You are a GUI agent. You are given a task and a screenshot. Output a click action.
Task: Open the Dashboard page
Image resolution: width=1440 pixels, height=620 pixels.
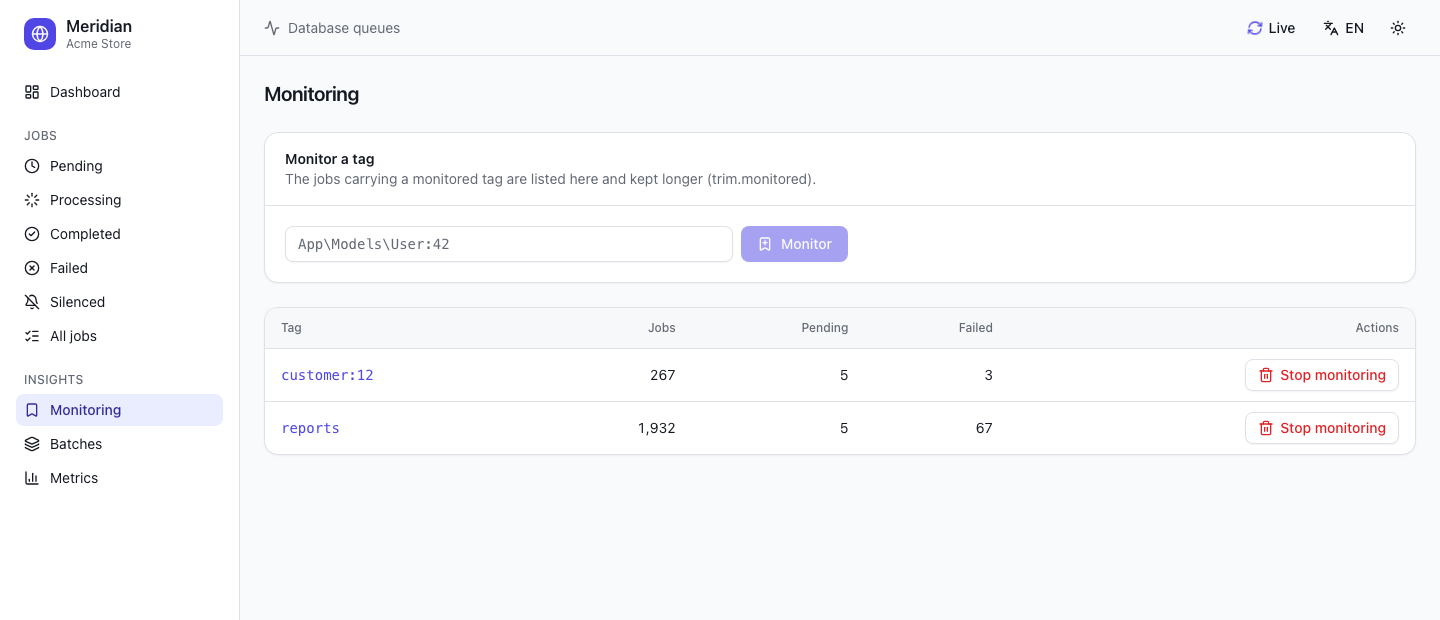tap(119, 92)
